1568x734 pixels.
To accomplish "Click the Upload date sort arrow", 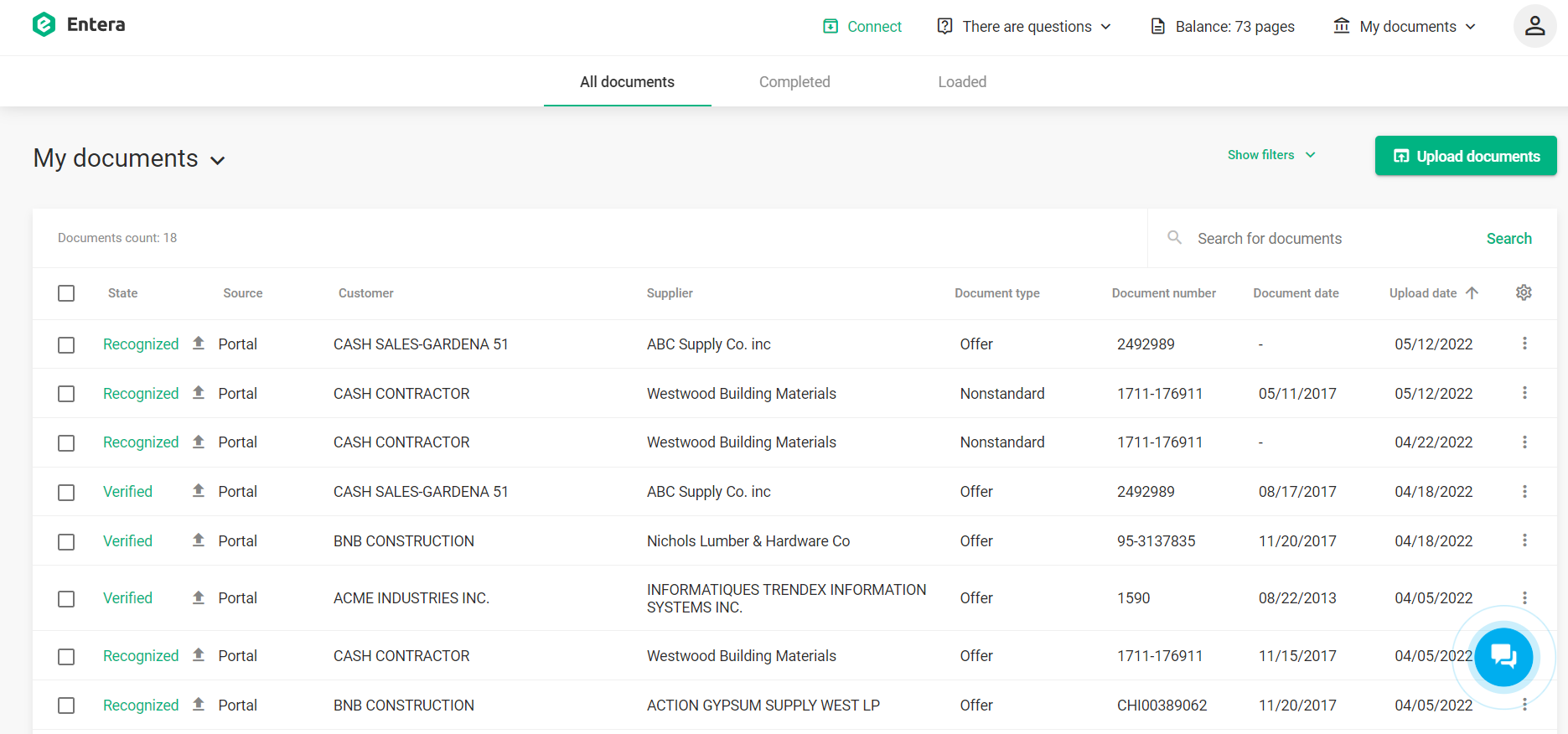I will [1472, 292].
